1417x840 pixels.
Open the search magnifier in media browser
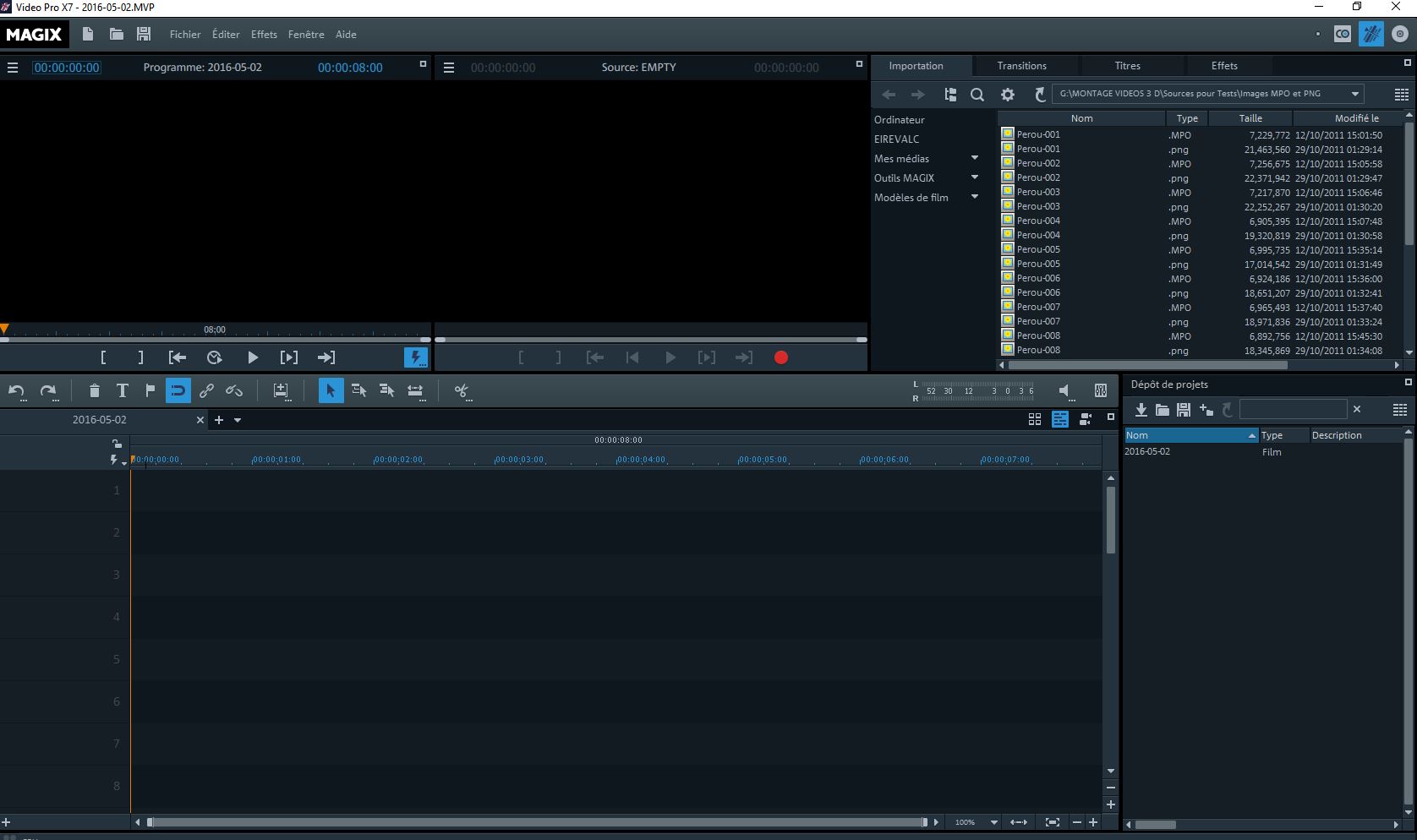click(x=977, y=95)
